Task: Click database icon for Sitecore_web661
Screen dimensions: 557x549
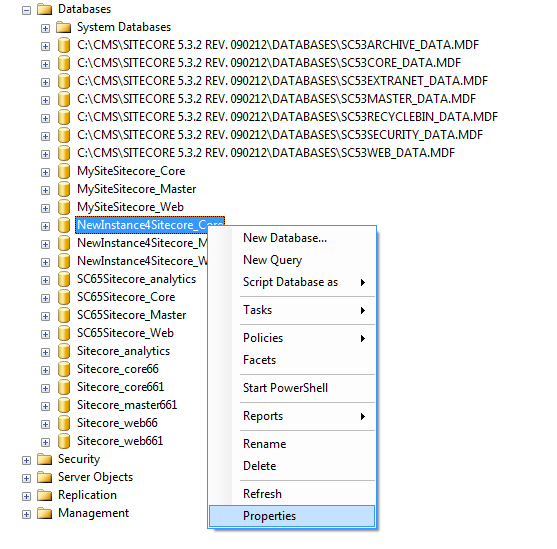Action: coord(64,441)
